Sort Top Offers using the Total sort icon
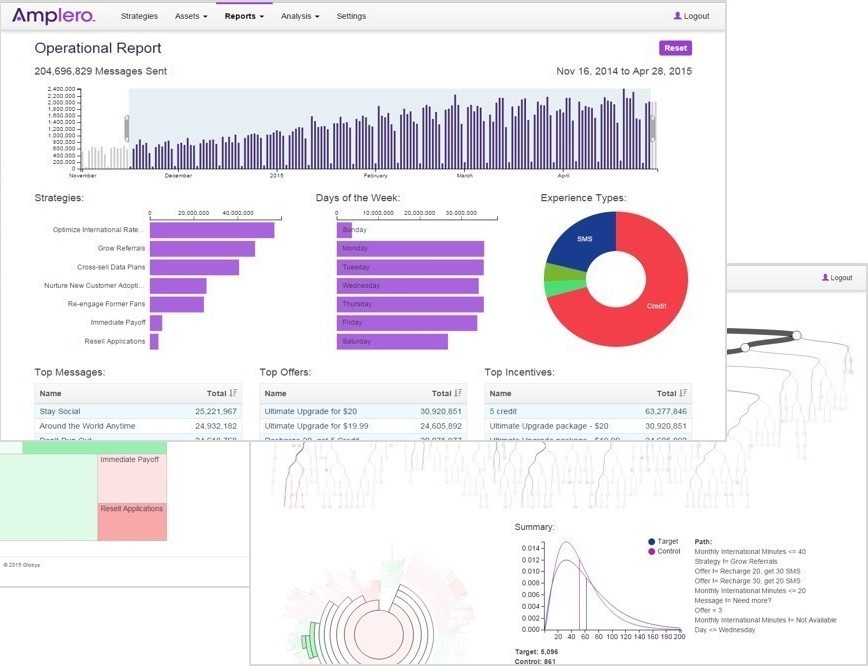 [458, 394]
